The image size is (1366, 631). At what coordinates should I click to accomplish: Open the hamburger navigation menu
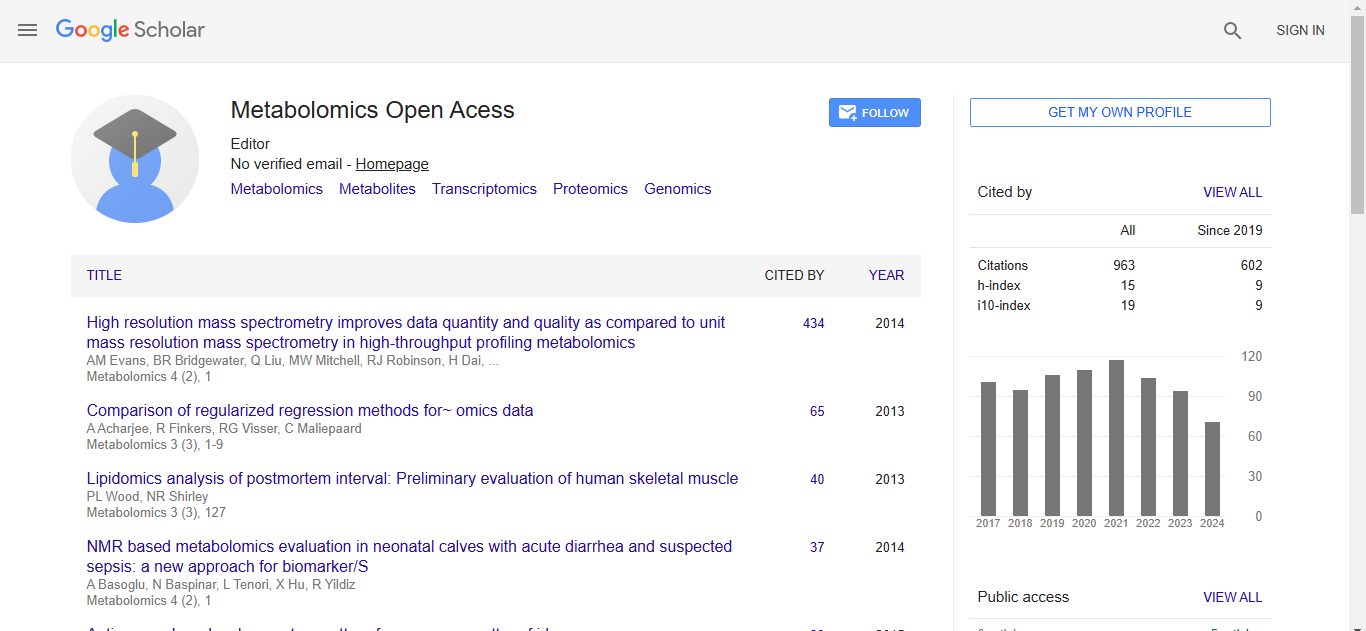pos(28,30)
